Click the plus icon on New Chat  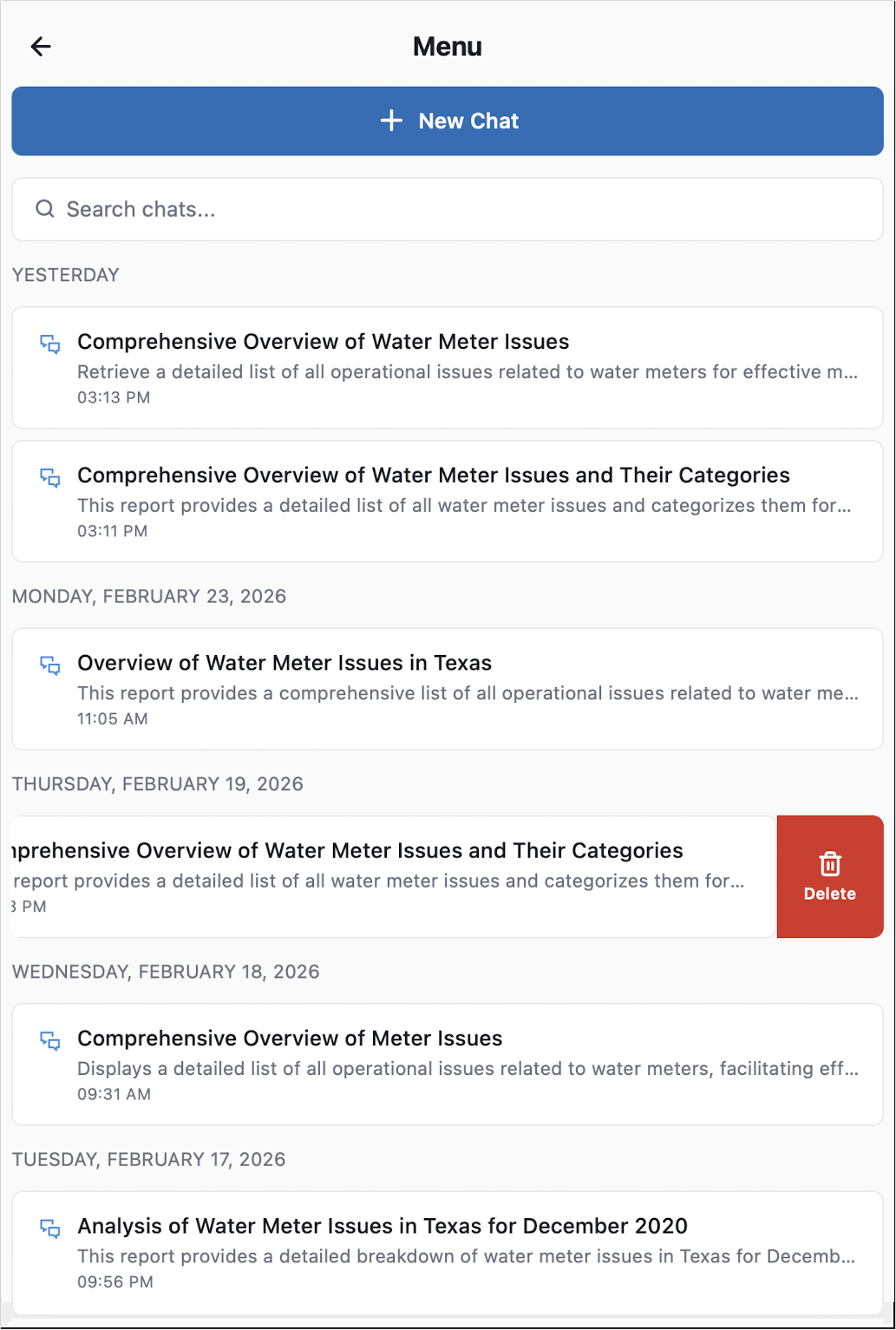click(392, 121)
